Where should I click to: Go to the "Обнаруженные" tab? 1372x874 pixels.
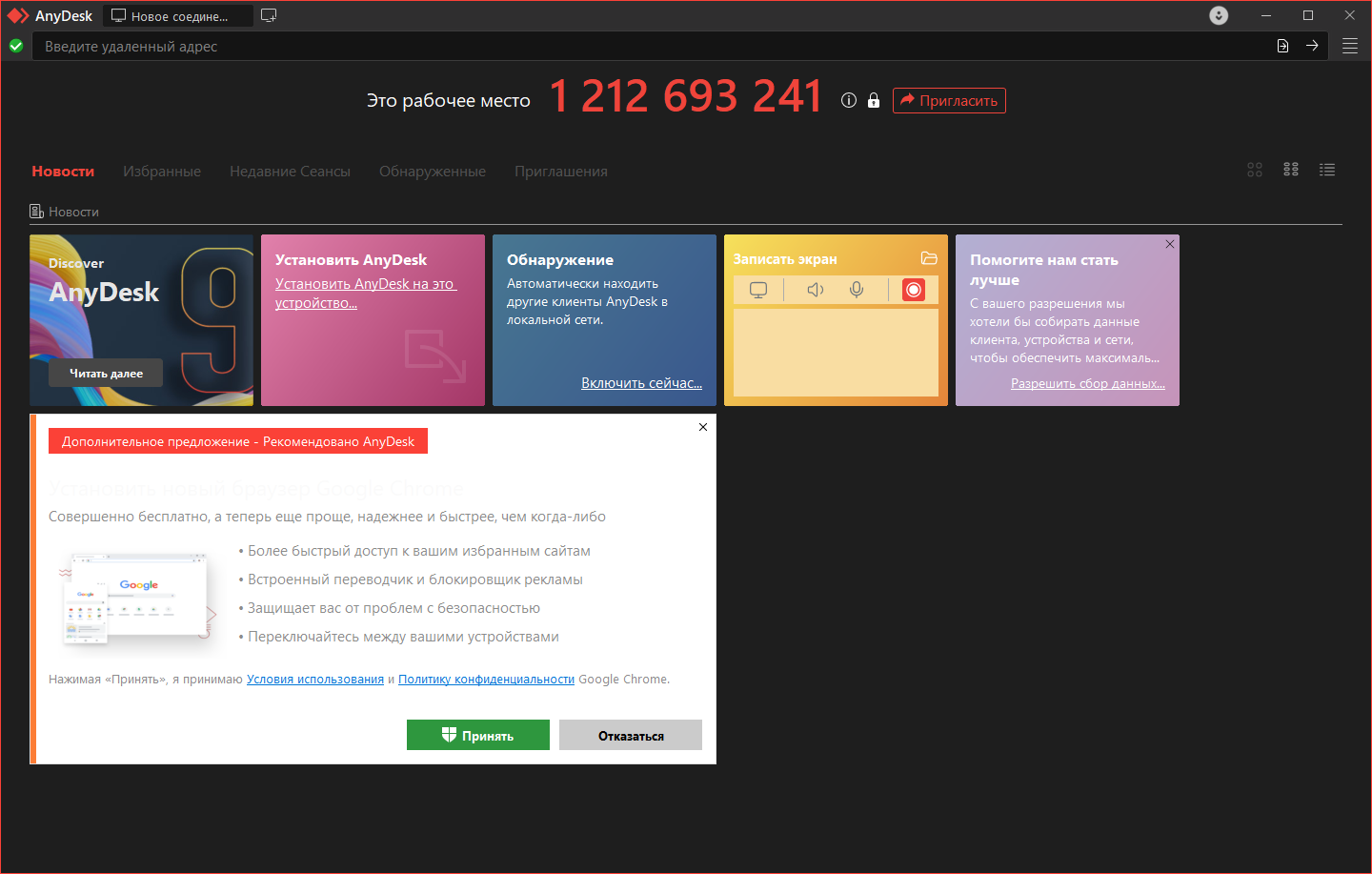coord(433,172)
